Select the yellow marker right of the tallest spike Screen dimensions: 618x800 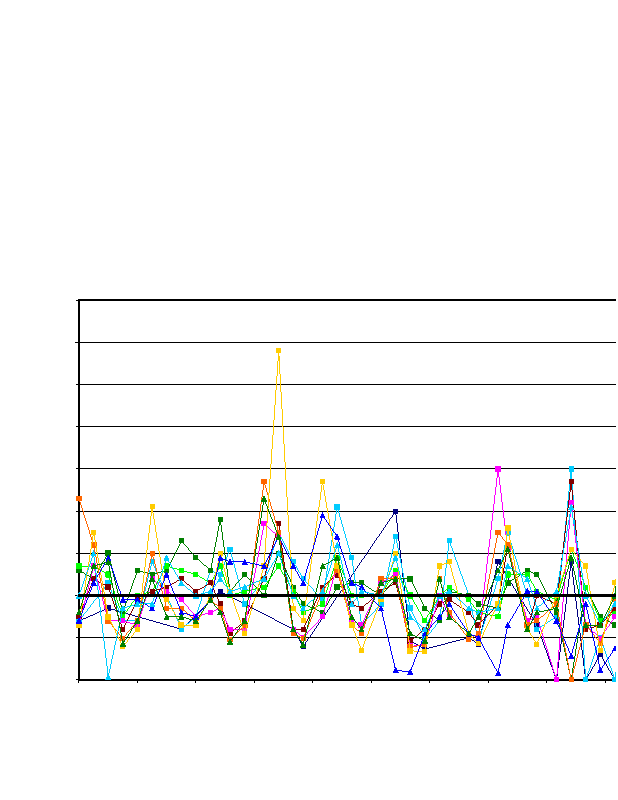(322, 481)
